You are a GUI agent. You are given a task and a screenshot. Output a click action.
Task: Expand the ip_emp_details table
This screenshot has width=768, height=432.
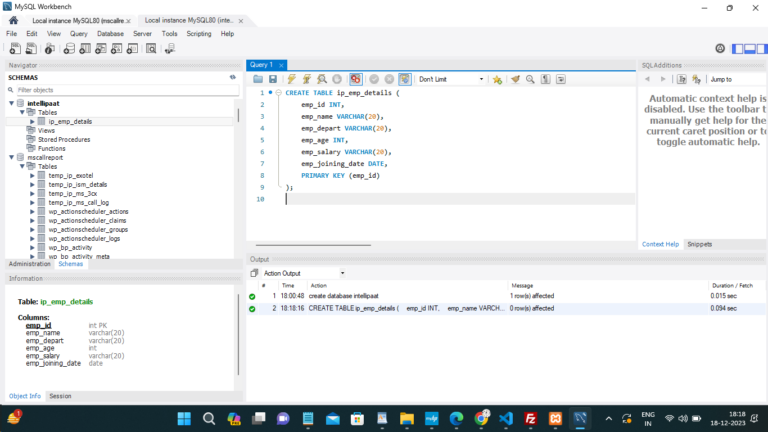32,121
